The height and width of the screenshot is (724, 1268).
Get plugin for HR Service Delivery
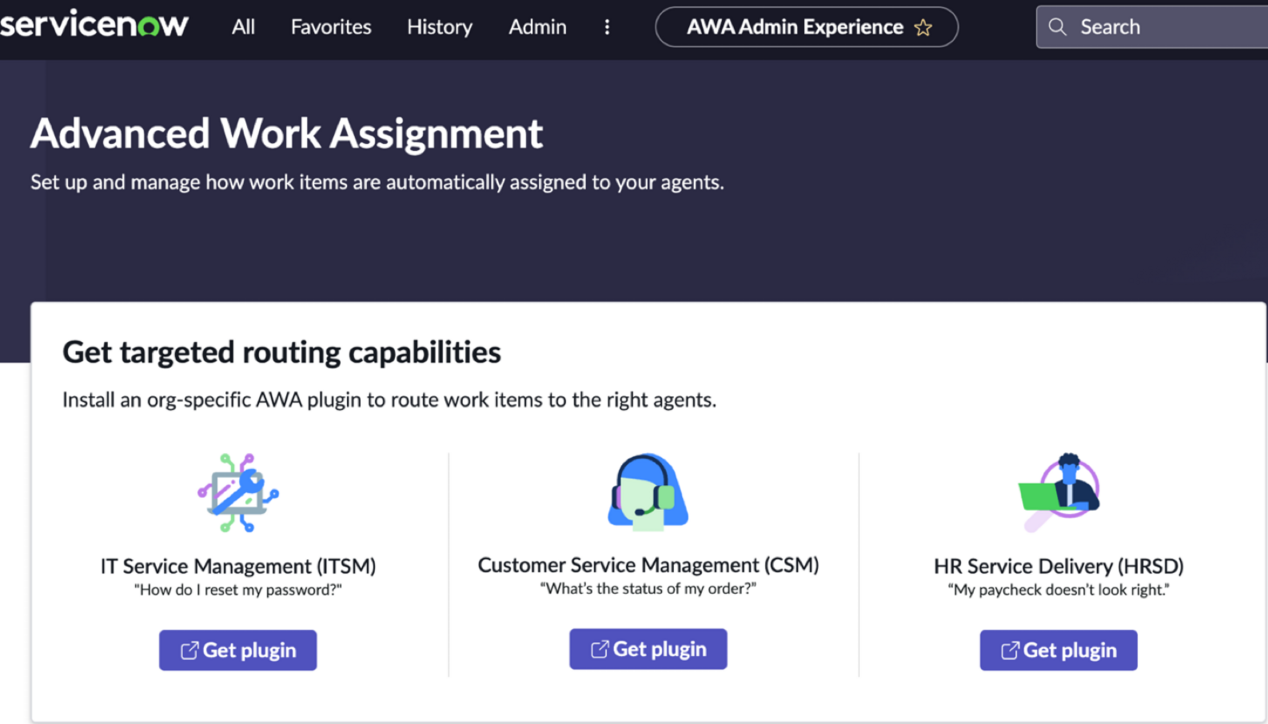click(1058, 650)
